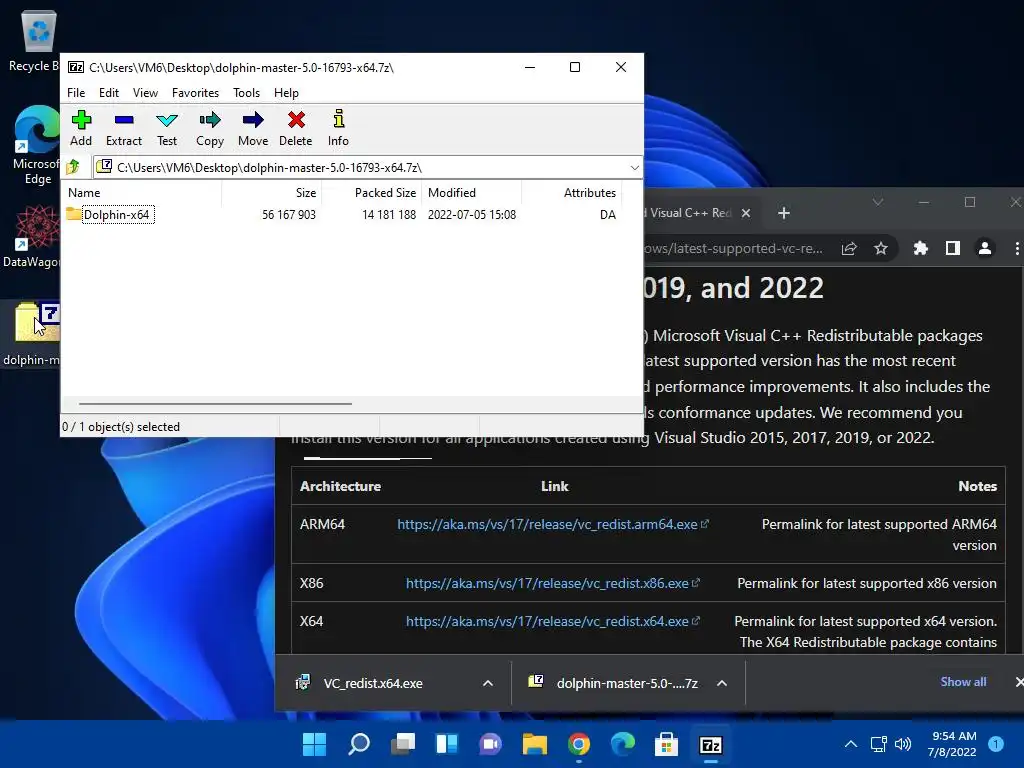Open the Tools menu

[x=246, y=93]
